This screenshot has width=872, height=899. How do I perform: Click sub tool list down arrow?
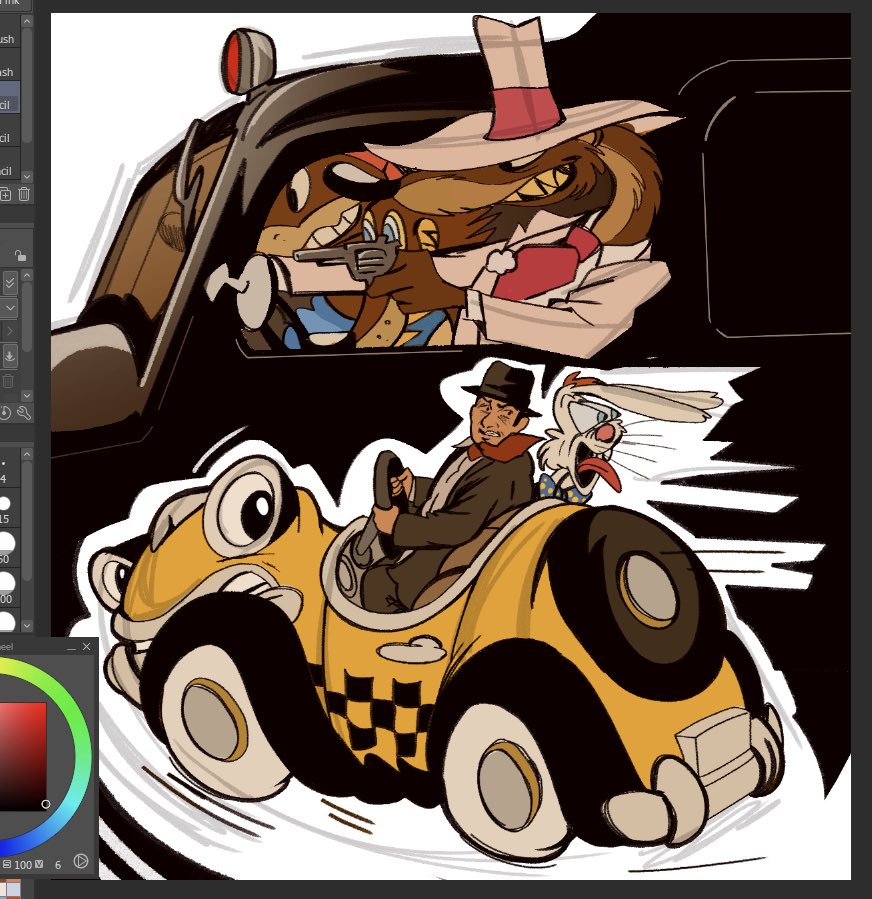27,176
